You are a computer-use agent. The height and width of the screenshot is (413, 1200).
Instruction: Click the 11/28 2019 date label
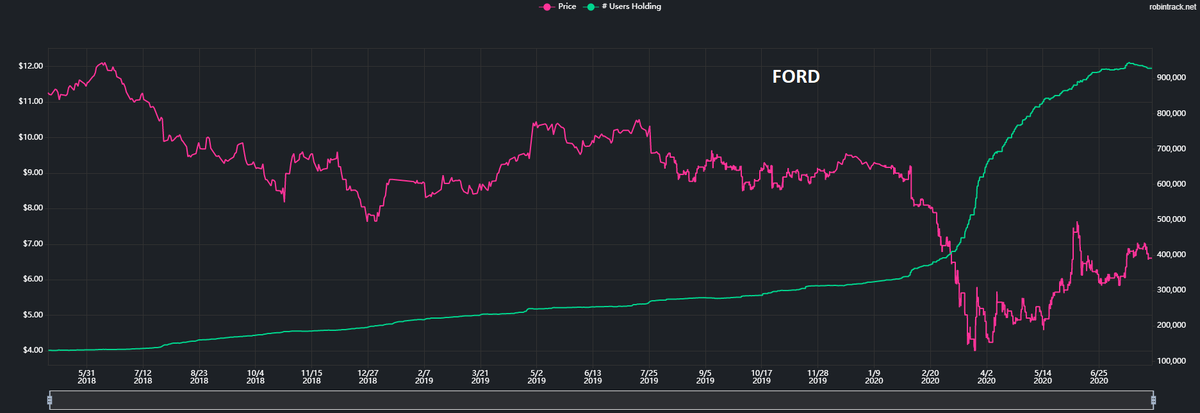[x=818, y=376]
